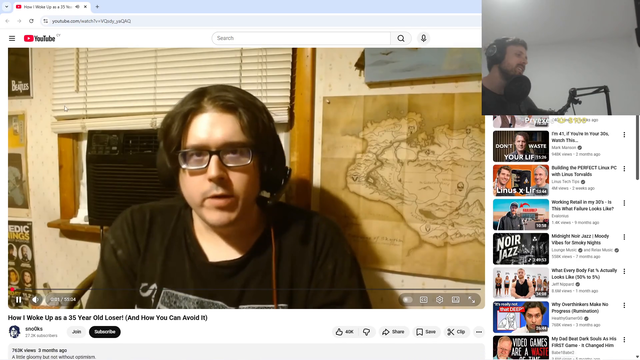Screen dimensions: 640x360
Task: Seek along the video progress bar
Action: pyautogui.click(x=246, y=289)
